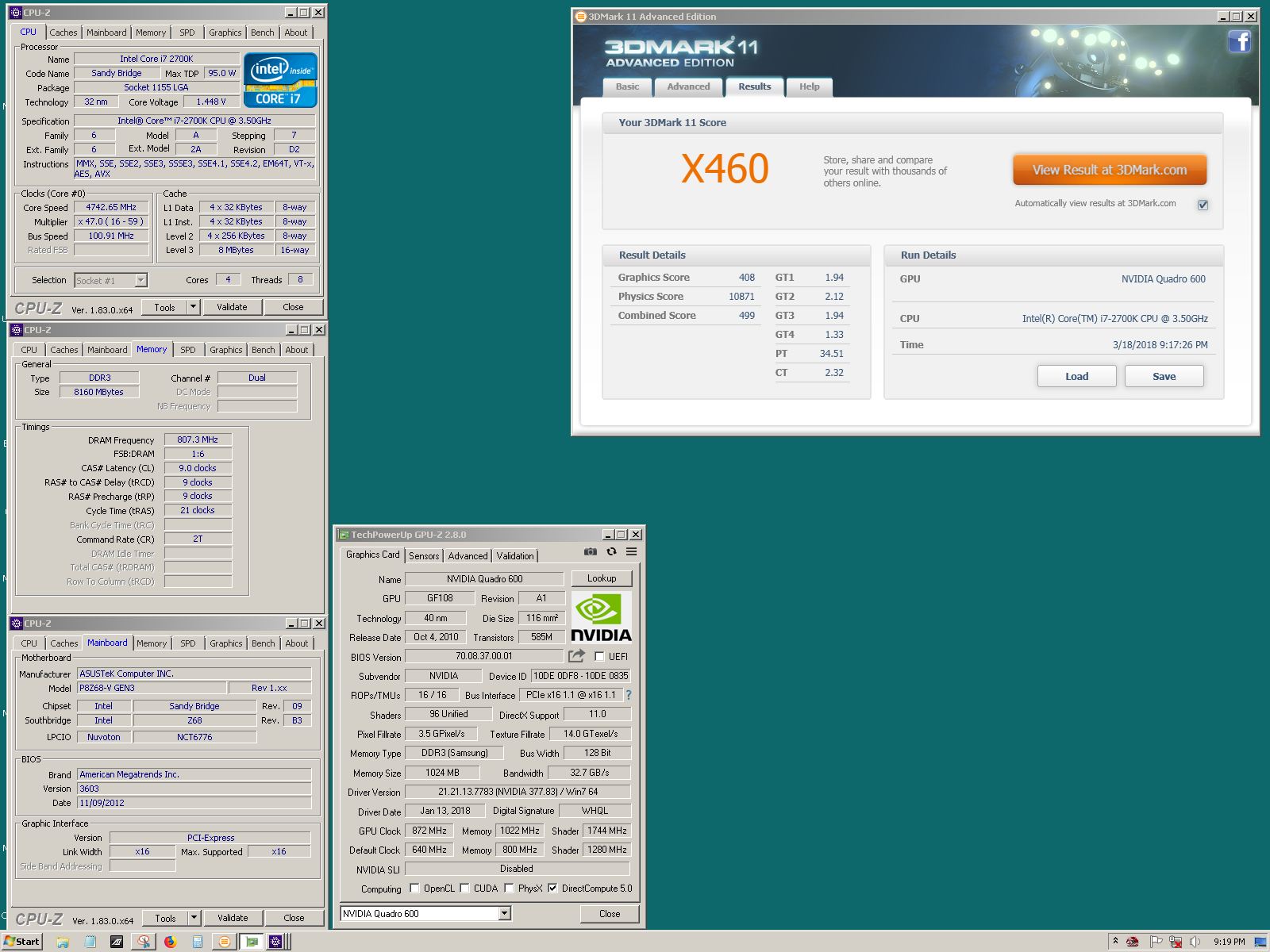Click the Show Desktop icon in the tray
Screen dimensions: 1270x952
(x=1260, y=942)
